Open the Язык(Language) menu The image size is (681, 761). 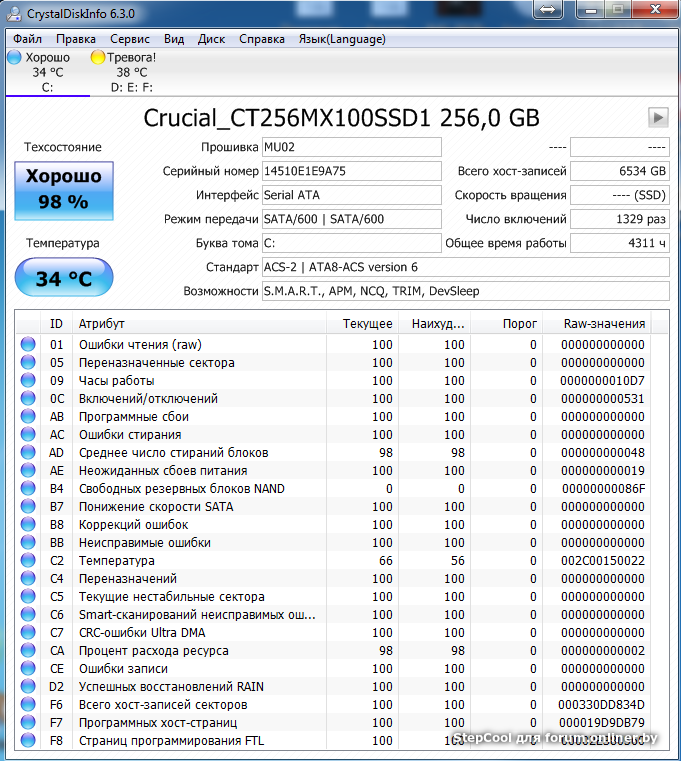pos(342,39)
